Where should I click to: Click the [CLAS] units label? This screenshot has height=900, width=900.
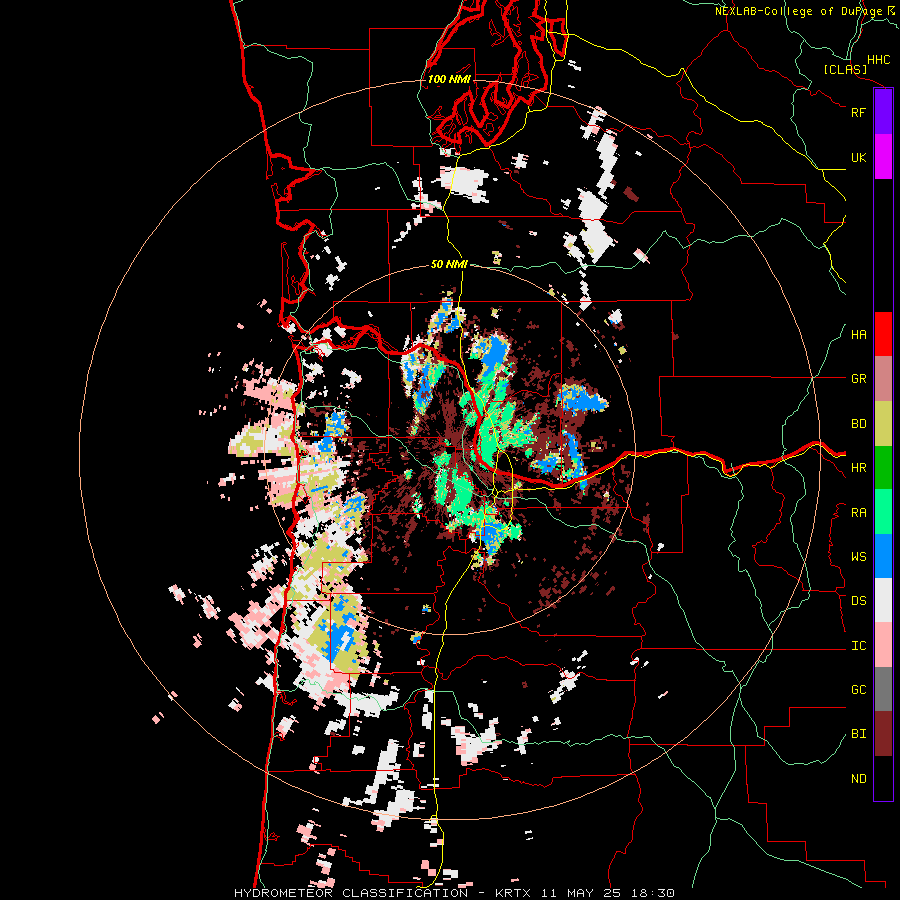coord(845,70)
